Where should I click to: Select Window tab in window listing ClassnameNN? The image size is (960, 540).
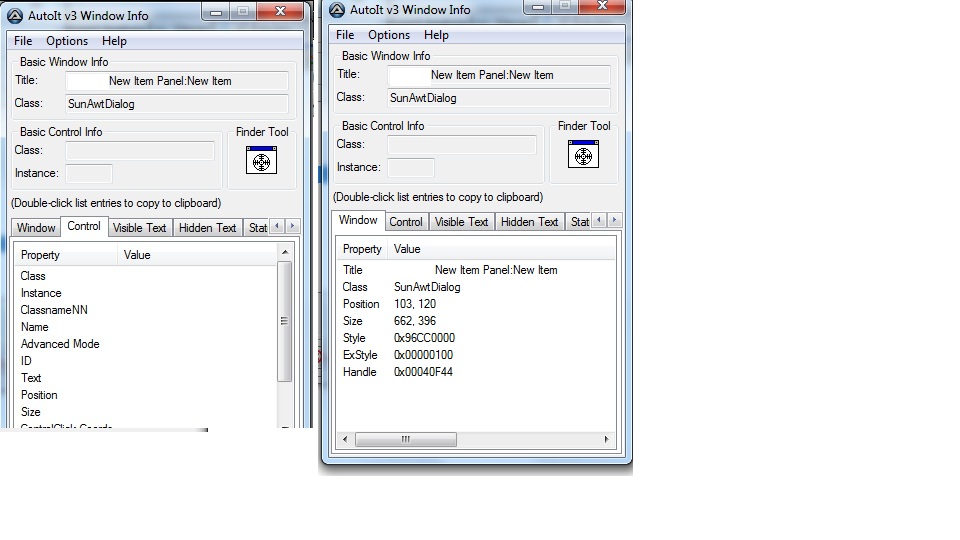[x=36, y=228]
